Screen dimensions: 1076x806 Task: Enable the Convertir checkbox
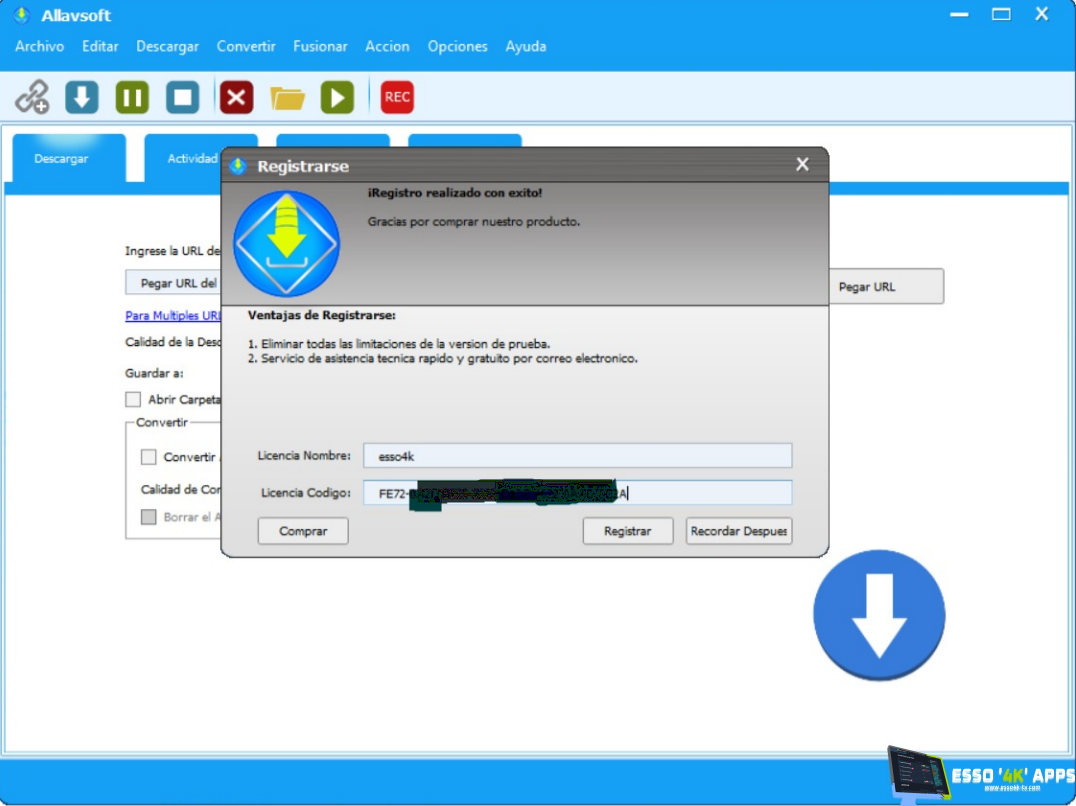pyautogui.click(x=149, y=457)
